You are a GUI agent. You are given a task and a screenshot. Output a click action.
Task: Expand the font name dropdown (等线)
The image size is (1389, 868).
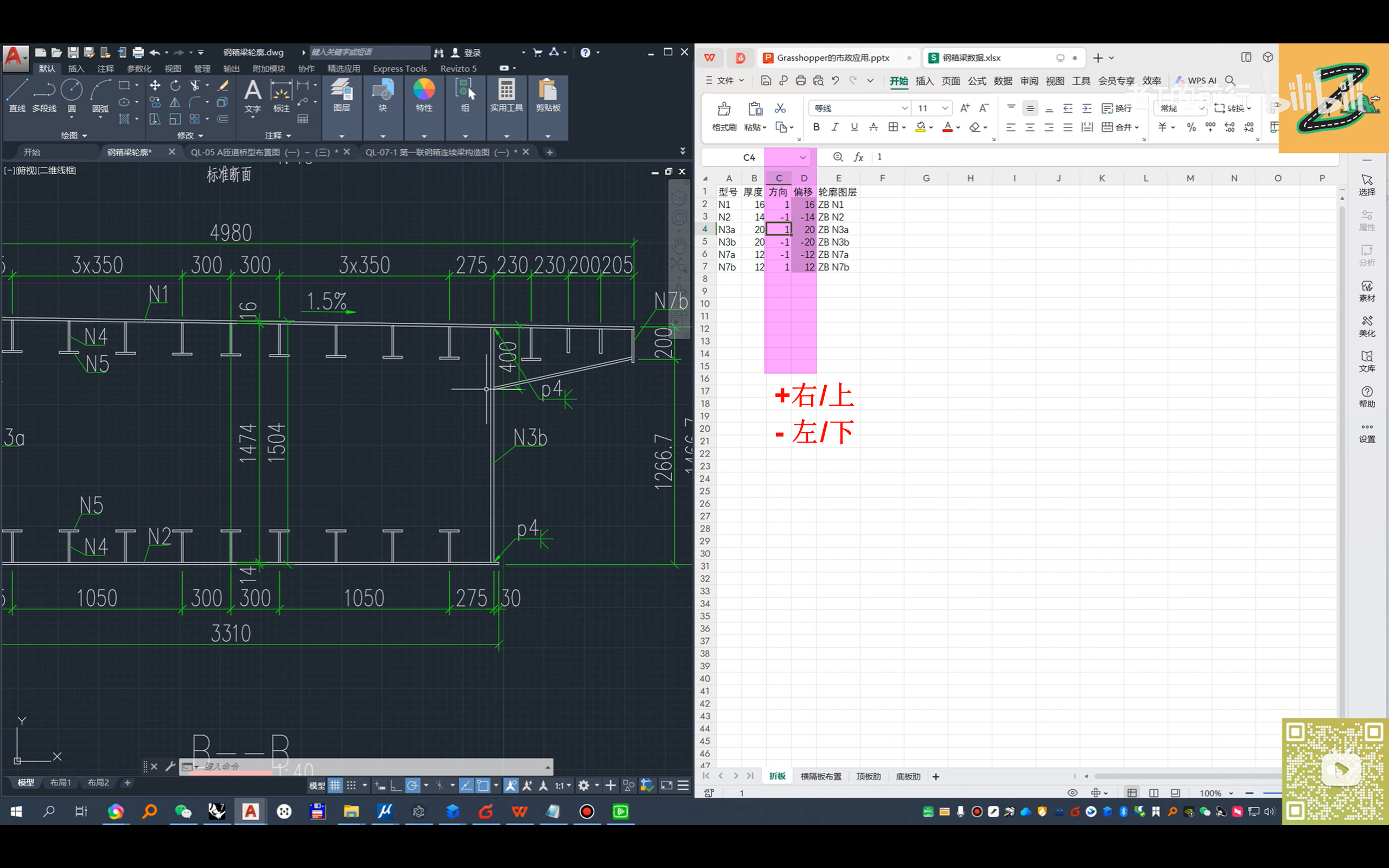pos(904,108)
